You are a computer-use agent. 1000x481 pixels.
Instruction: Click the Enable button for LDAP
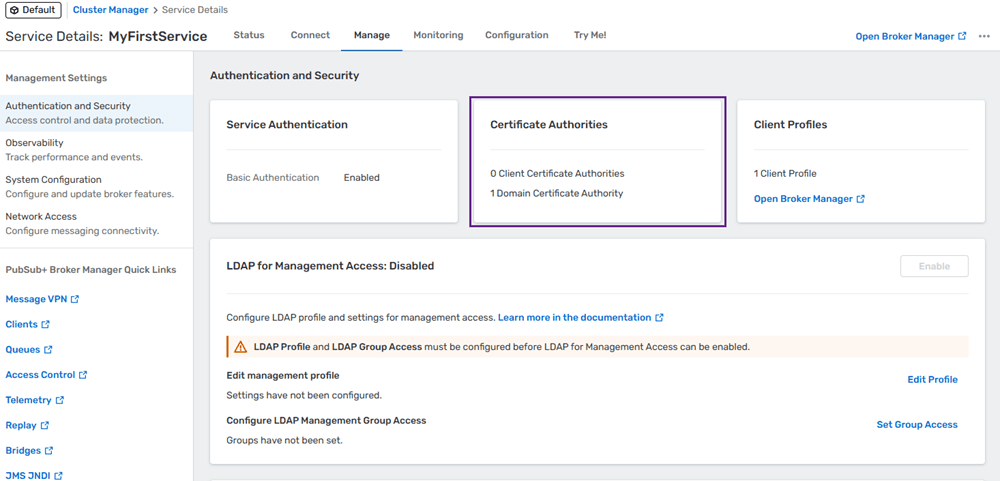point(934,267)
